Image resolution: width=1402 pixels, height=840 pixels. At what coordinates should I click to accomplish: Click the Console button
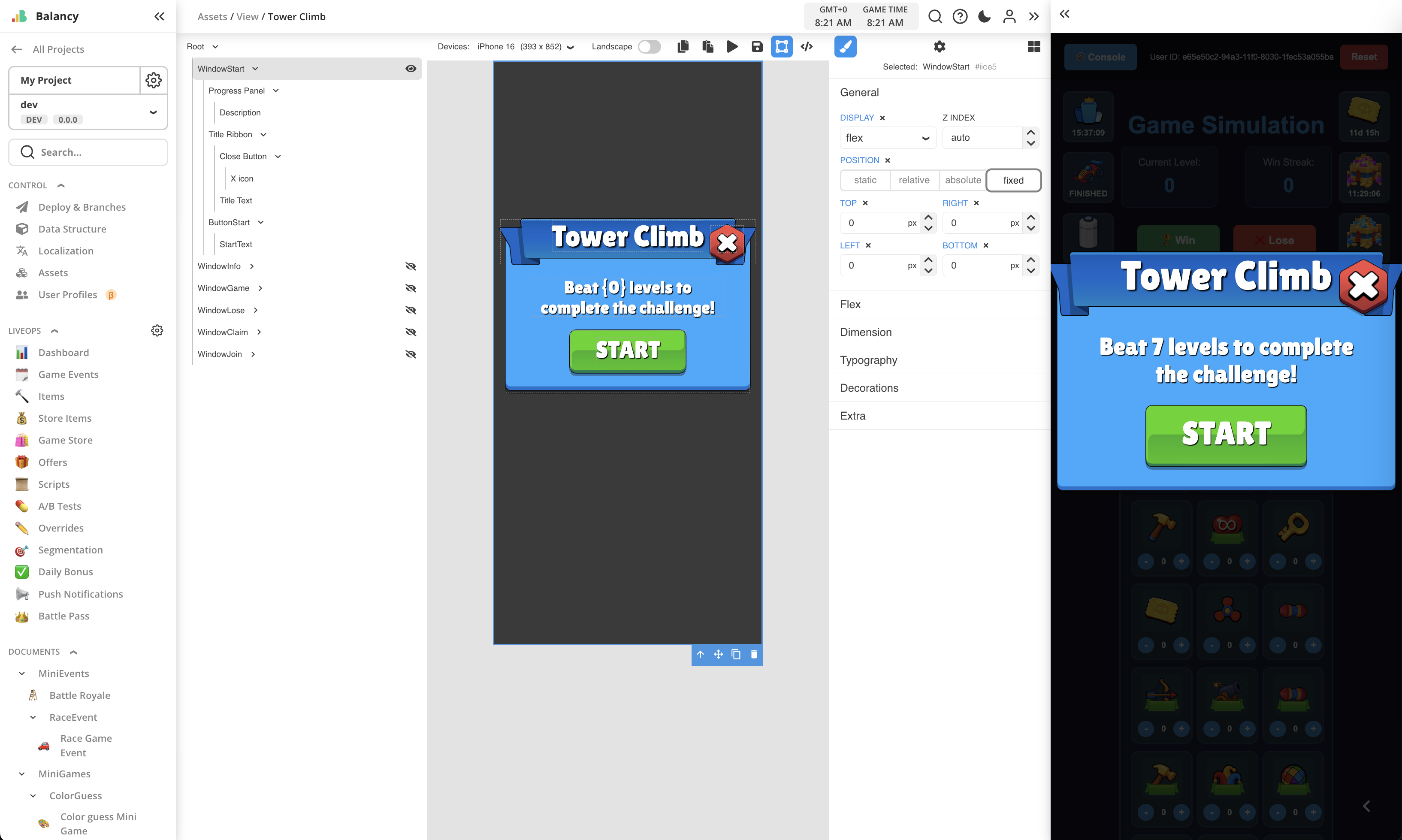[x=1100, y=57]
